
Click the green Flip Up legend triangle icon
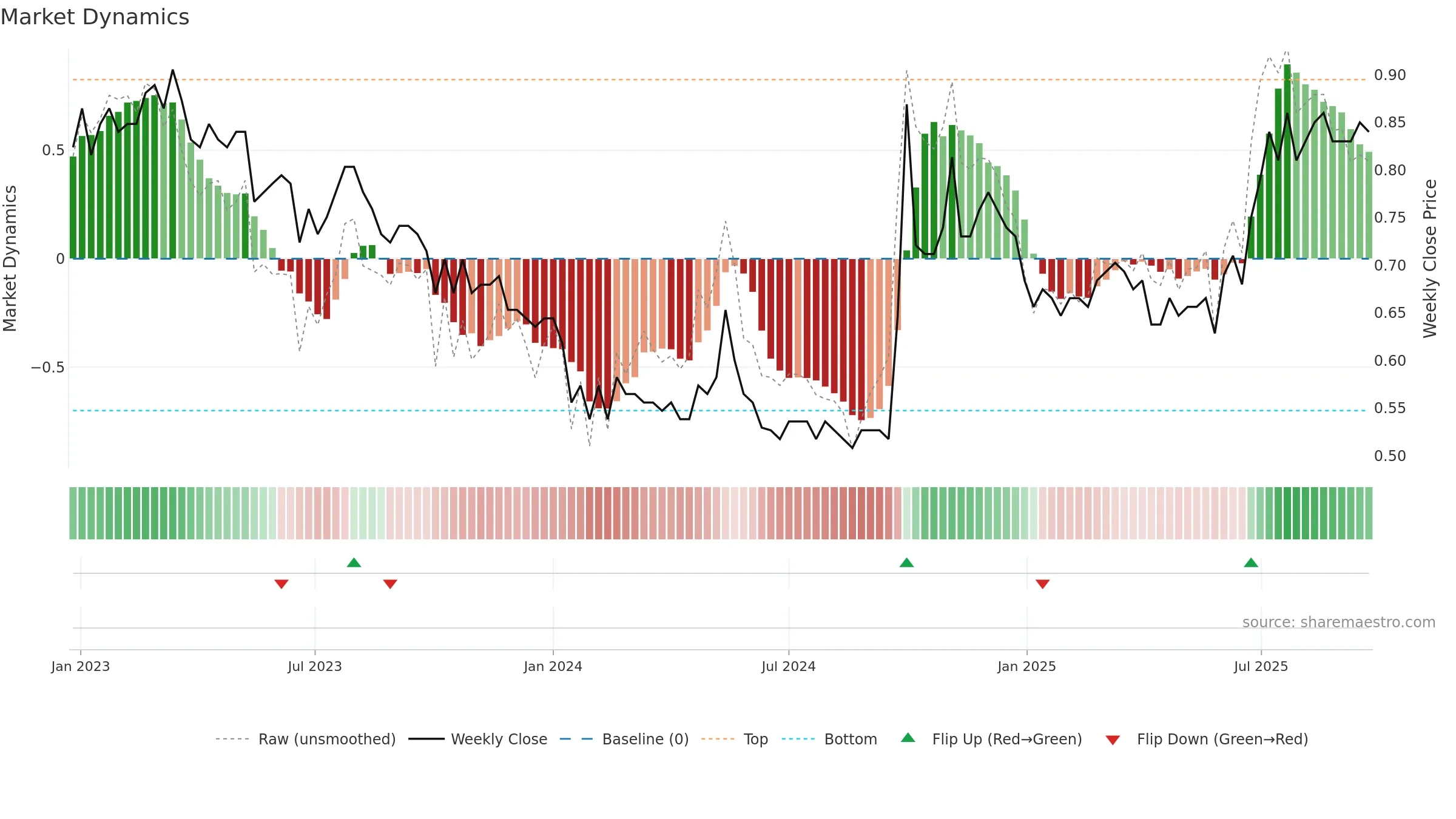pos(908,738)
